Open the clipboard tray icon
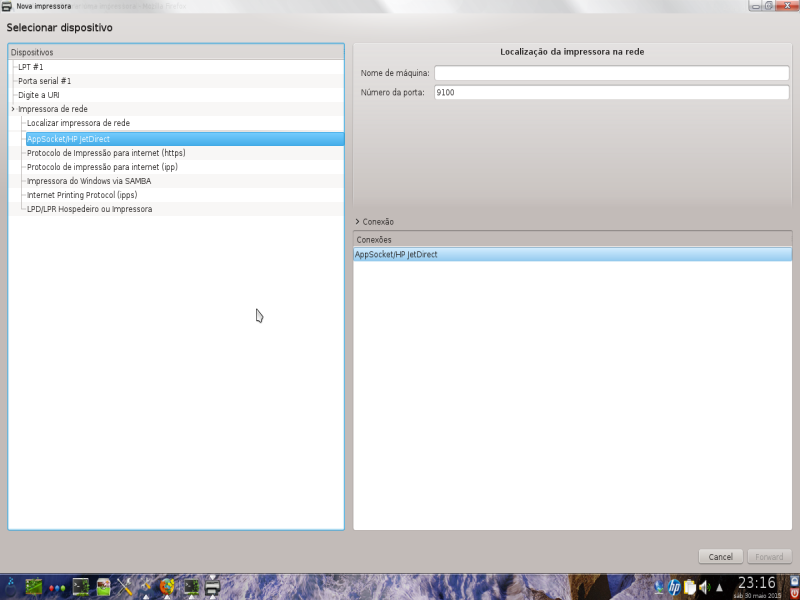The width and height of the screenshot is (800, 600). coord(690,587)
